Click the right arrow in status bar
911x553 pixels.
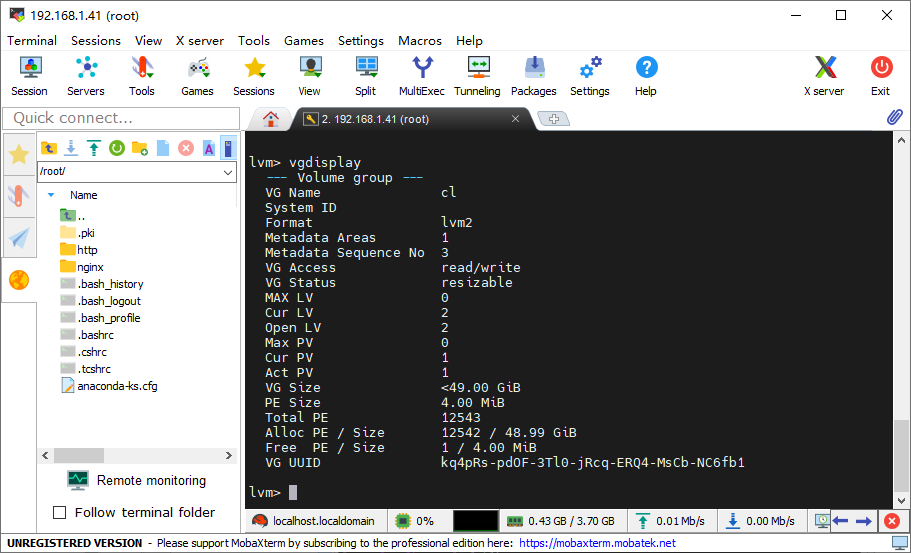click(864, 521)
